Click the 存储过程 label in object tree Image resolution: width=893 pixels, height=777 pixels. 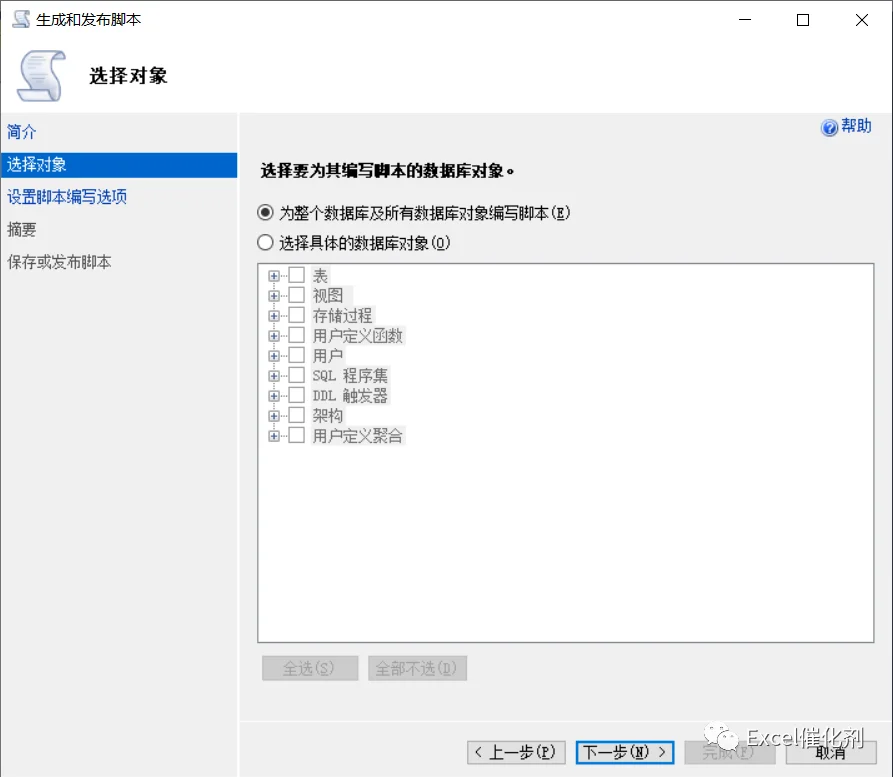click(342, 316)
